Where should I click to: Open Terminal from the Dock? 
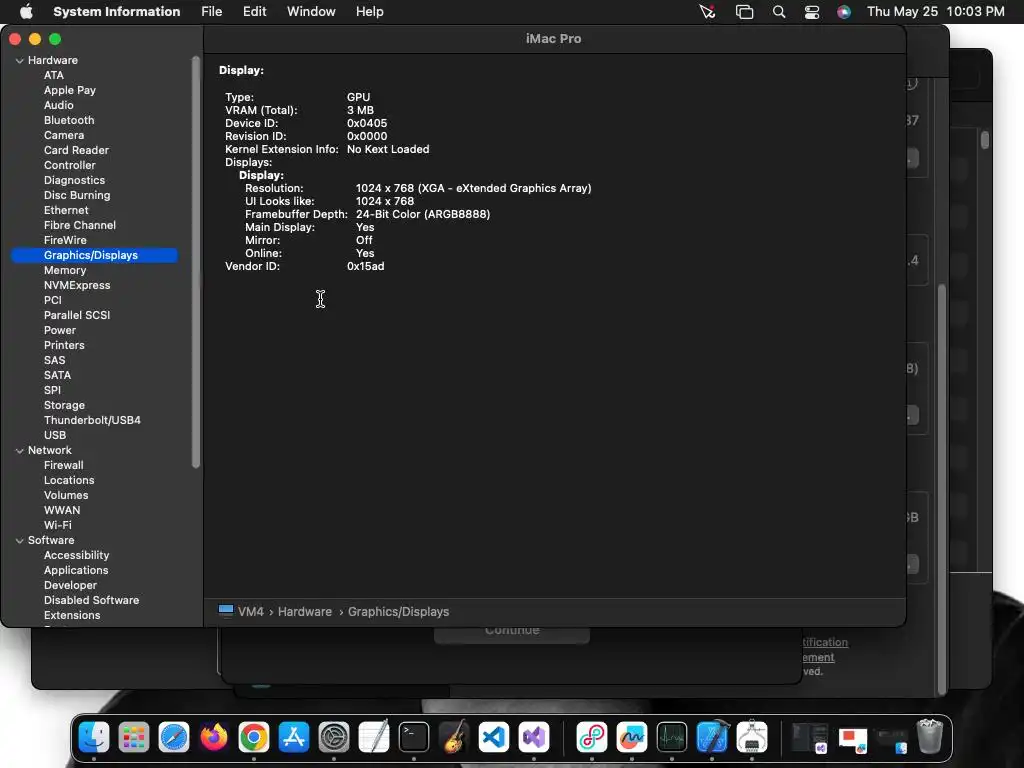pyautogui.click(x=413, y=737)
